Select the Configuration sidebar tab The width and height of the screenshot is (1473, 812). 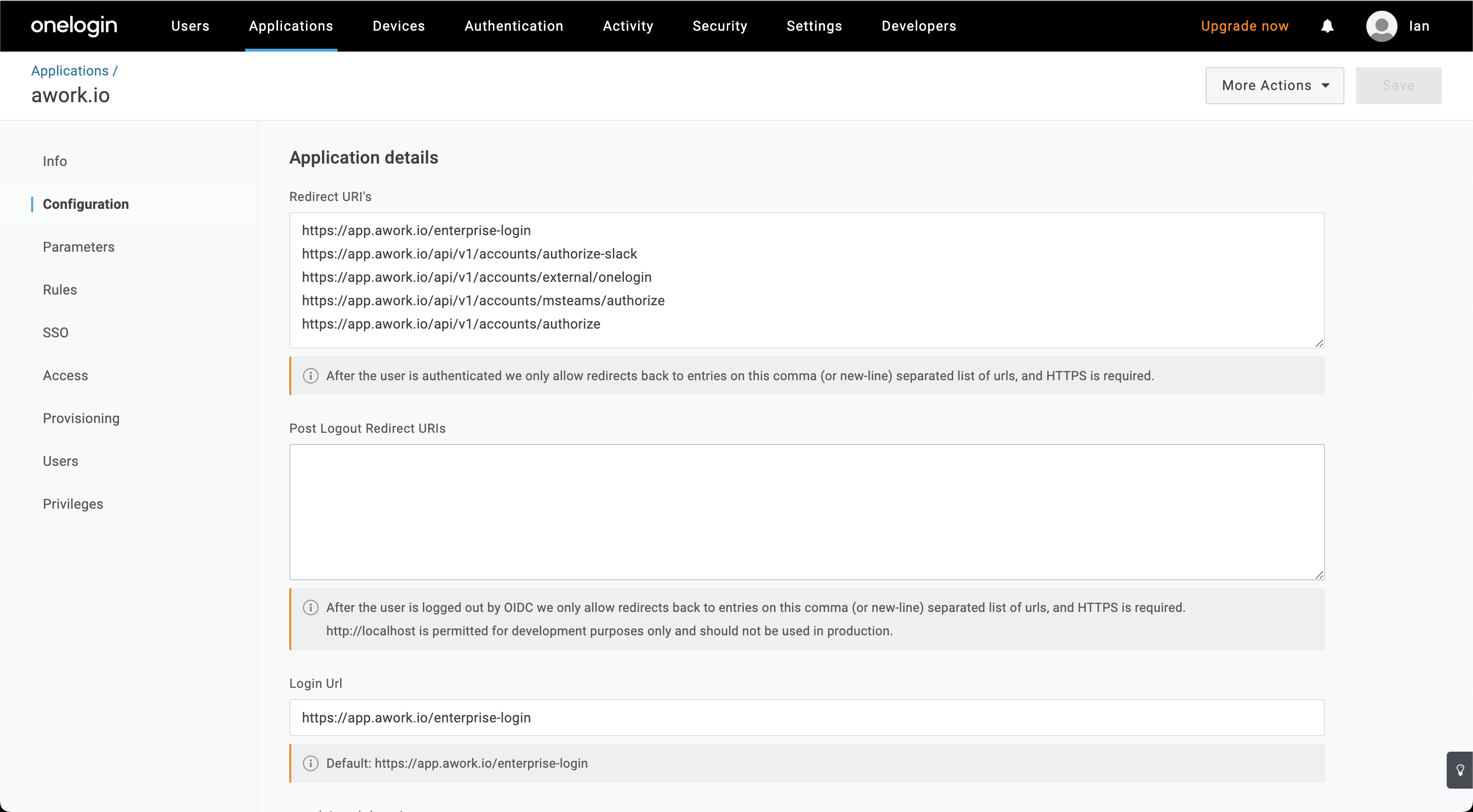pos(86,204)
